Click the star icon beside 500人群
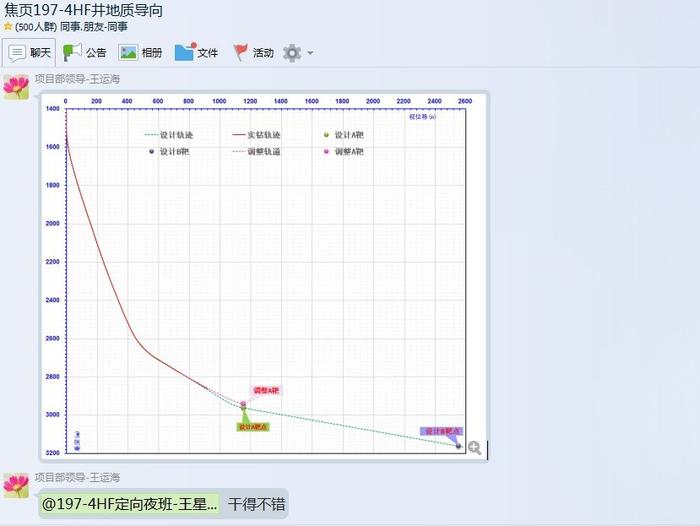 pyautogui.click(x=8, y=27)
